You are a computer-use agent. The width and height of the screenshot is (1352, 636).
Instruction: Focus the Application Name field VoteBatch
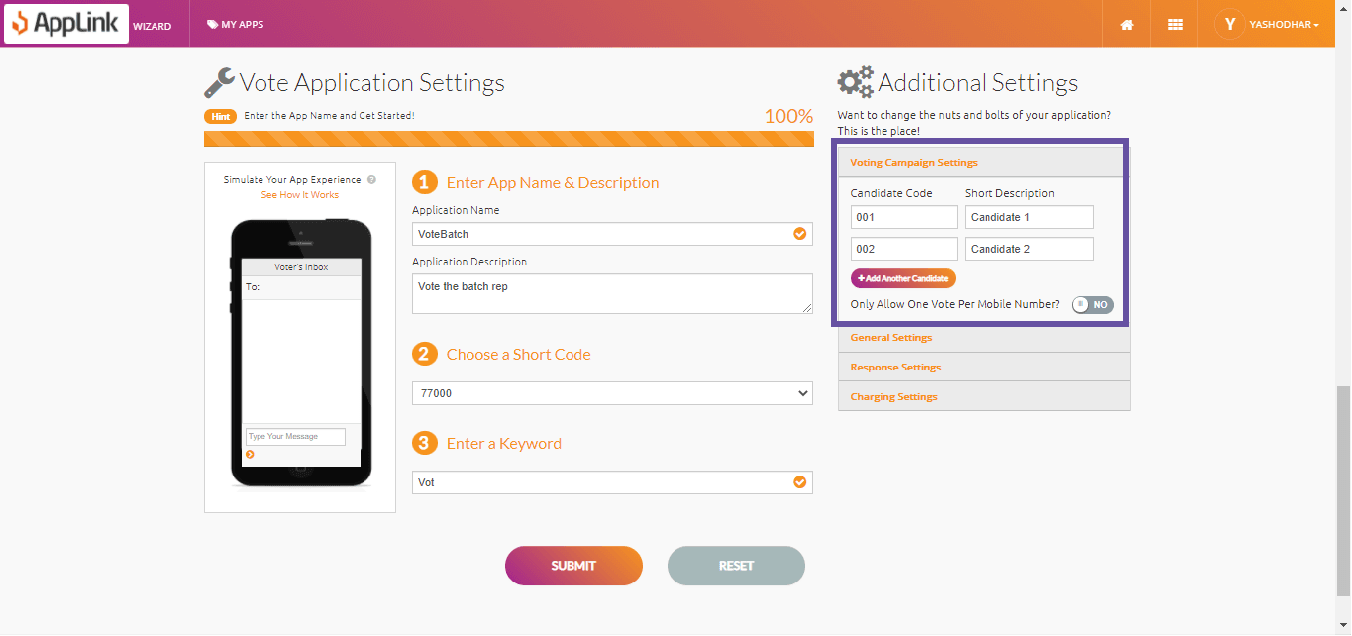click(612, 233)
